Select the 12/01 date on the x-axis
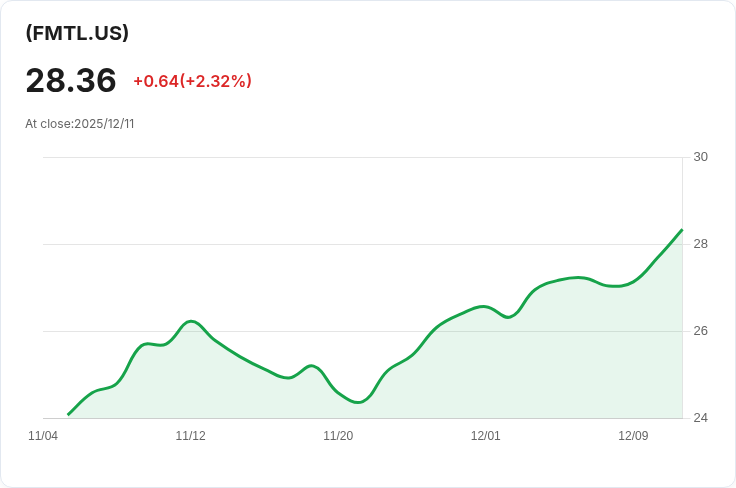 coord(485,436)
